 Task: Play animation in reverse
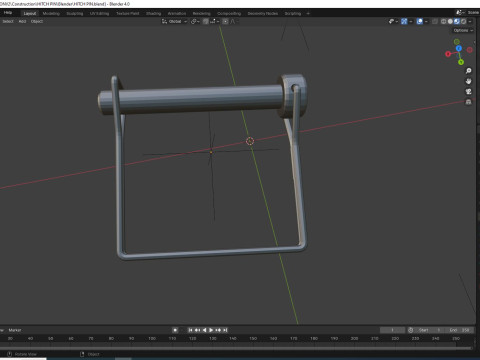204,330
